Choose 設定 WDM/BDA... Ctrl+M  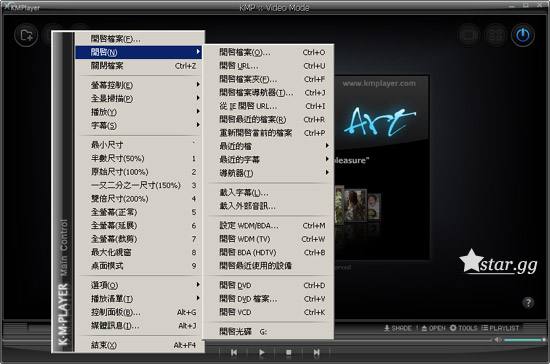click(x=270, y=225)
